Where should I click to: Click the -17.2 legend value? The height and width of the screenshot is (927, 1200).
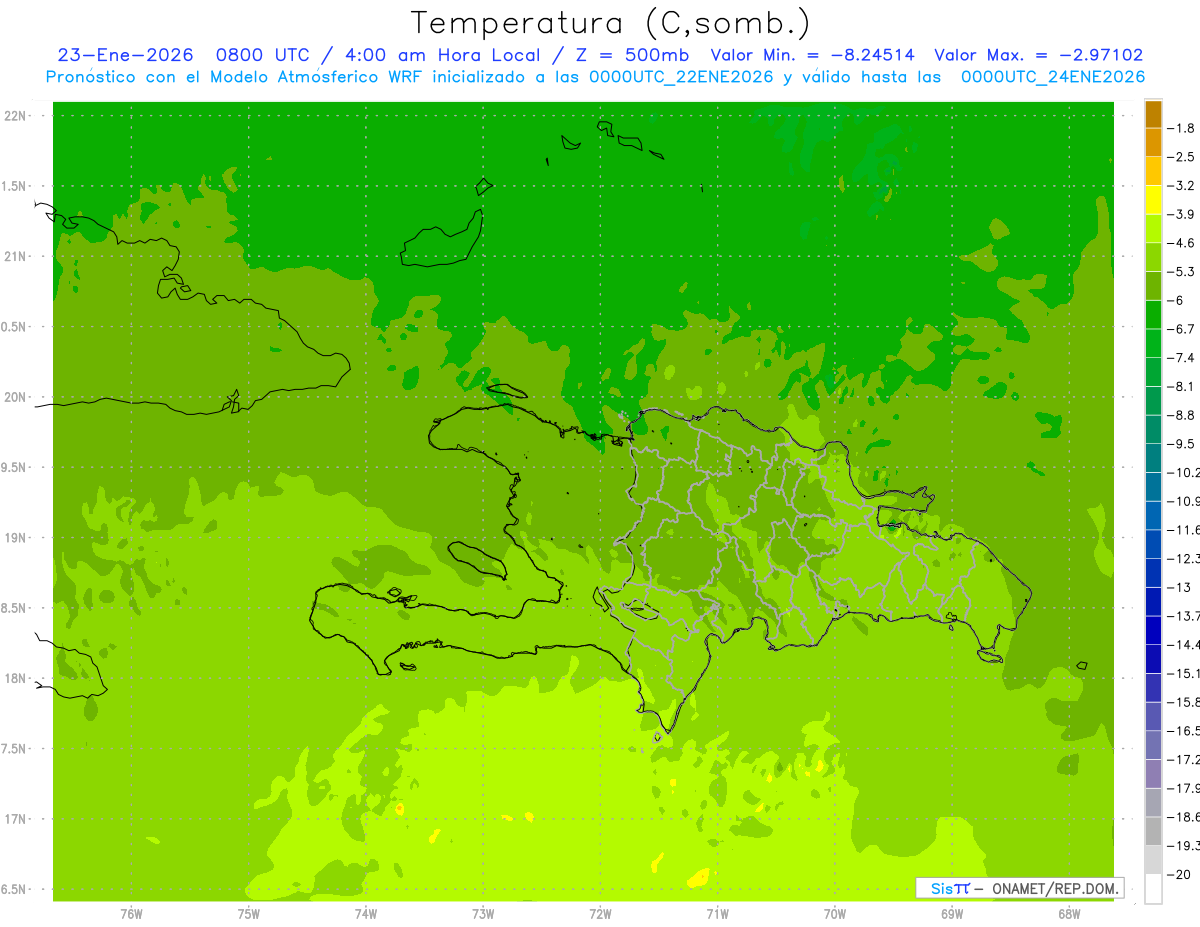pyautogui.click(x=1183, y=759)
